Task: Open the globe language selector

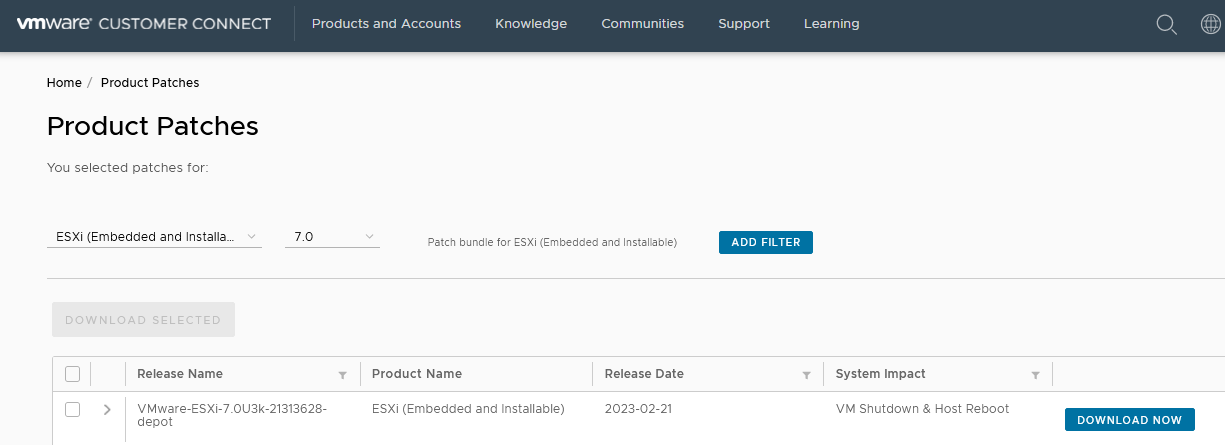Action: click(1210, 24)
